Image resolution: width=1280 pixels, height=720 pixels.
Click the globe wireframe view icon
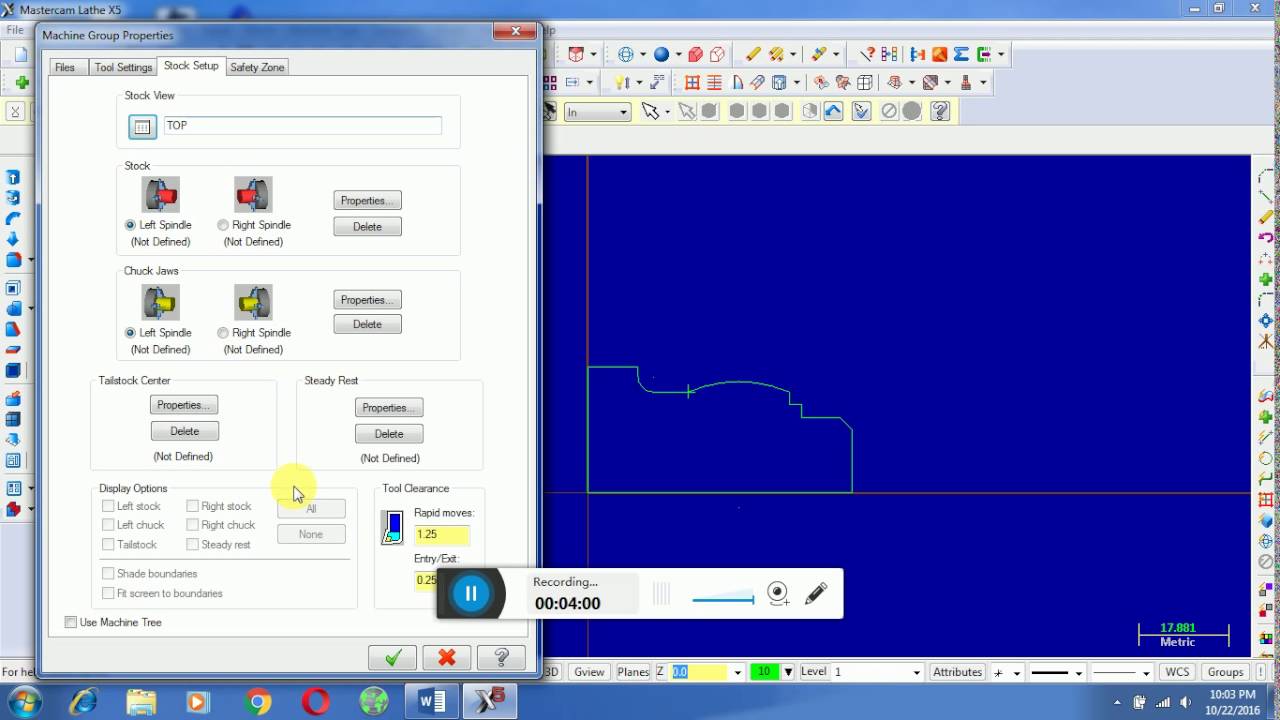click(x=626, y=54)
